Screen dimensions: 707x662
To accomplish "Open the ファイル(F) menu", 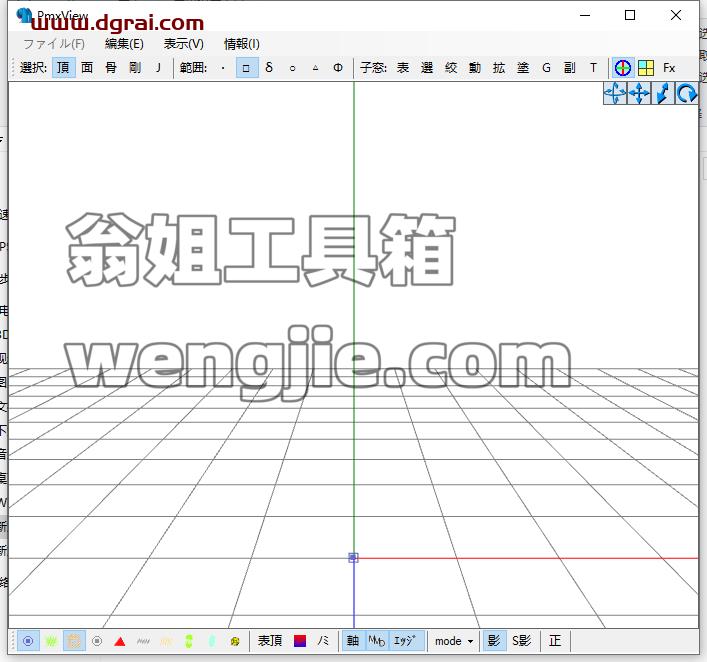I will tap(54, 44).
